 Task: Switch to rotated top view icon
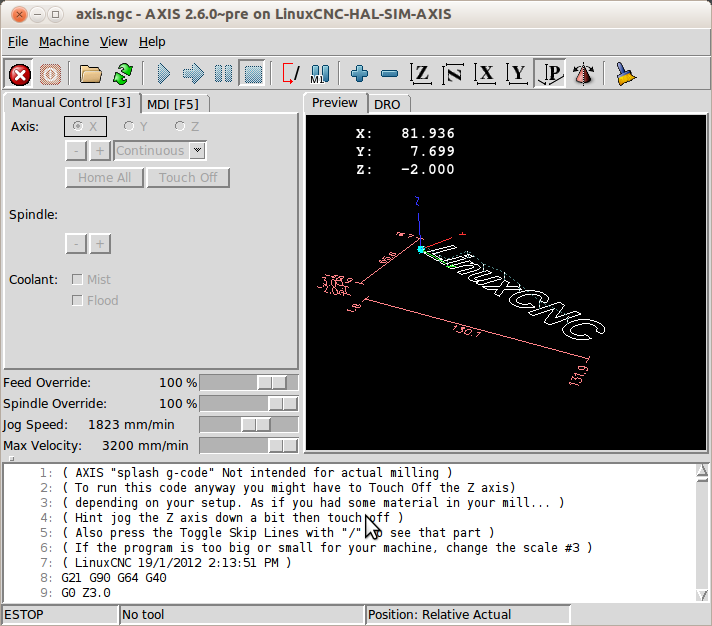pos(453,74)
